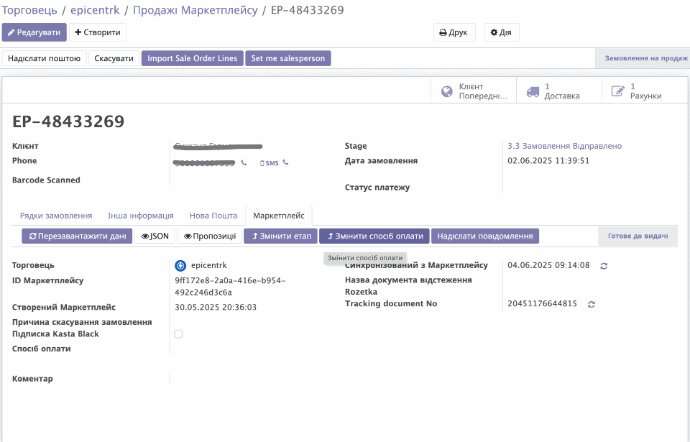Click the truck icon for Доставка

point(533,92)
